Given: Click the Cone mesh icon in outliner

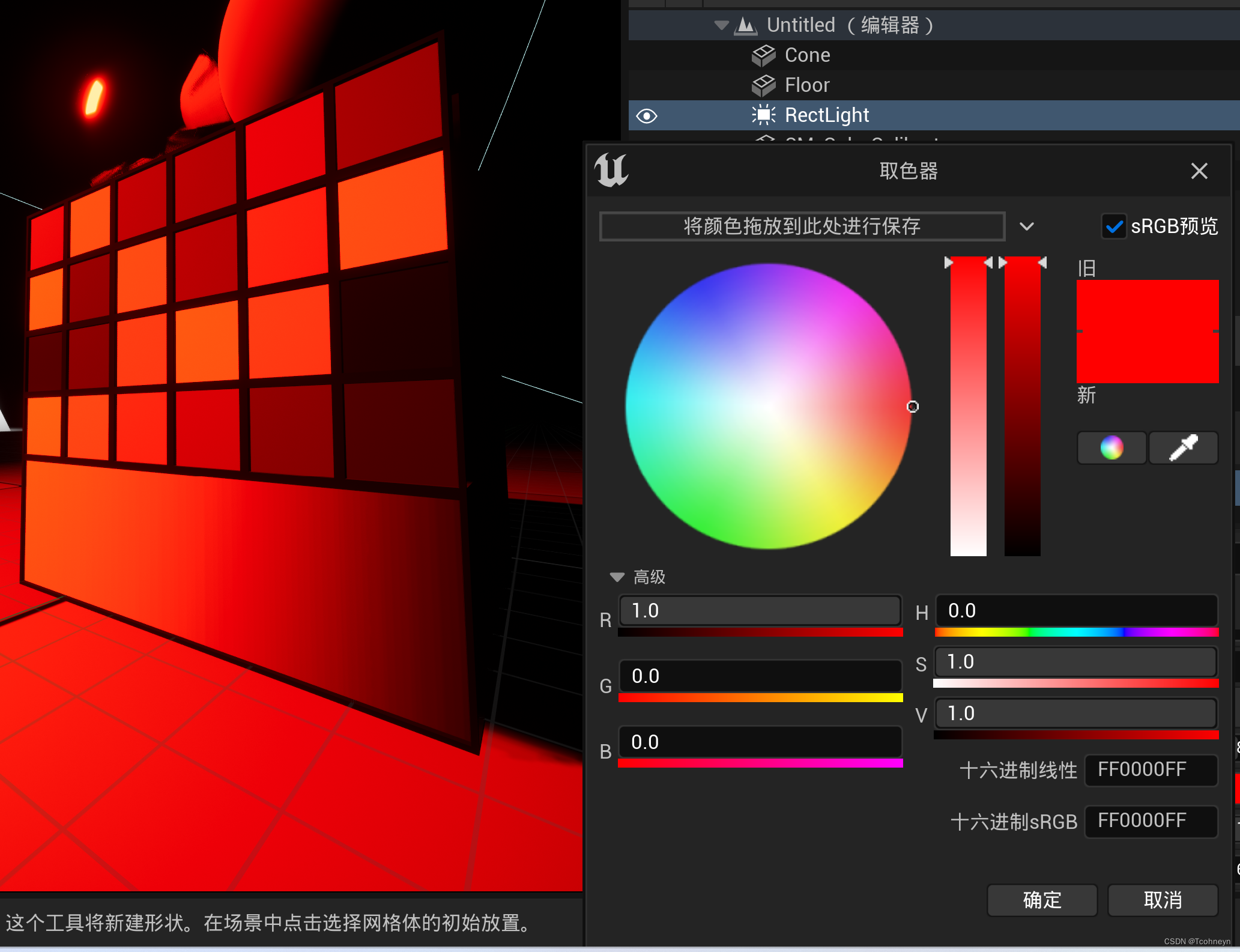Looking at the screenshot, I should point(763,55).
